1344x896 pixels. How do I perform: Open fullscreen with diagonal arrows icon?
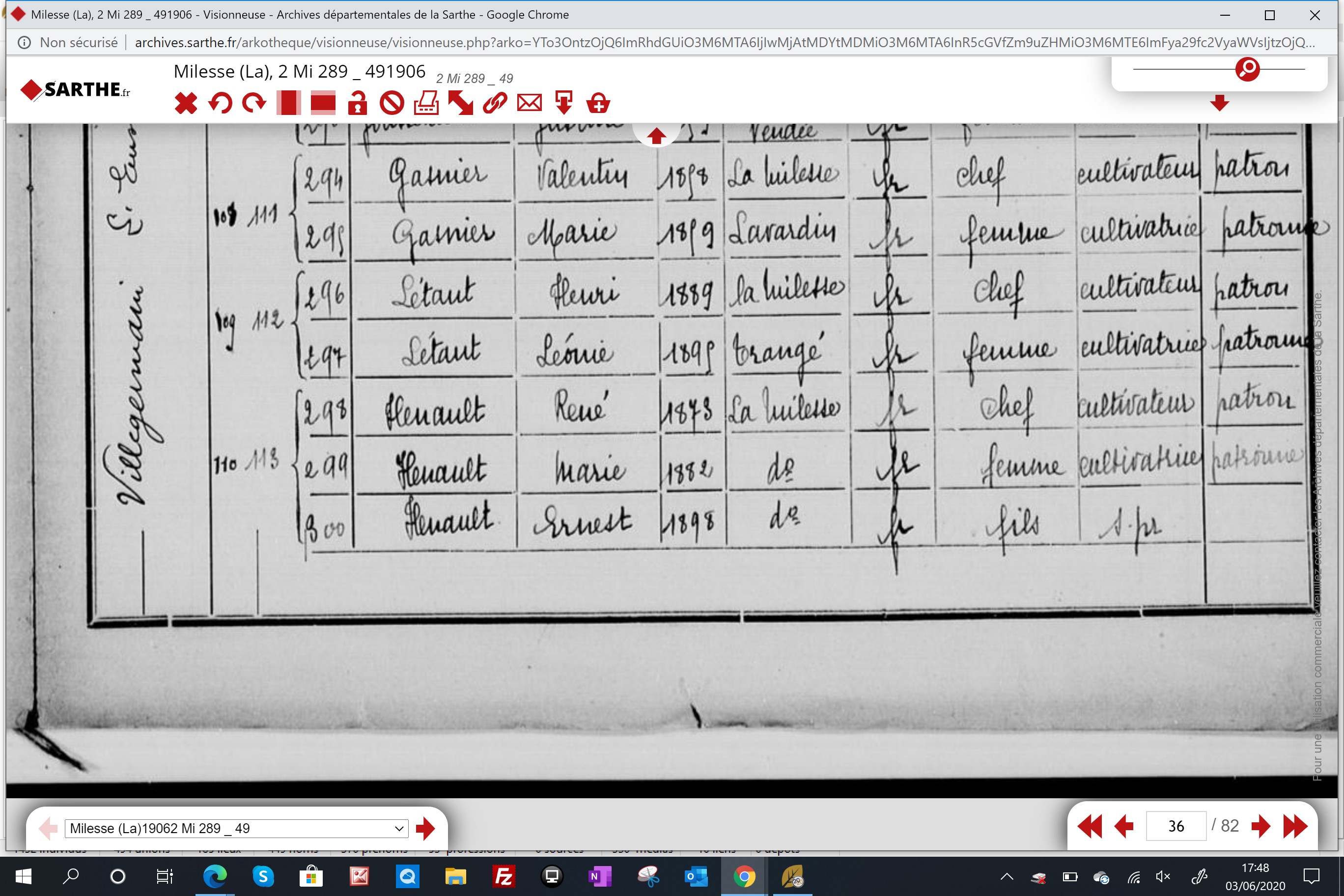[x=461, y=104]
